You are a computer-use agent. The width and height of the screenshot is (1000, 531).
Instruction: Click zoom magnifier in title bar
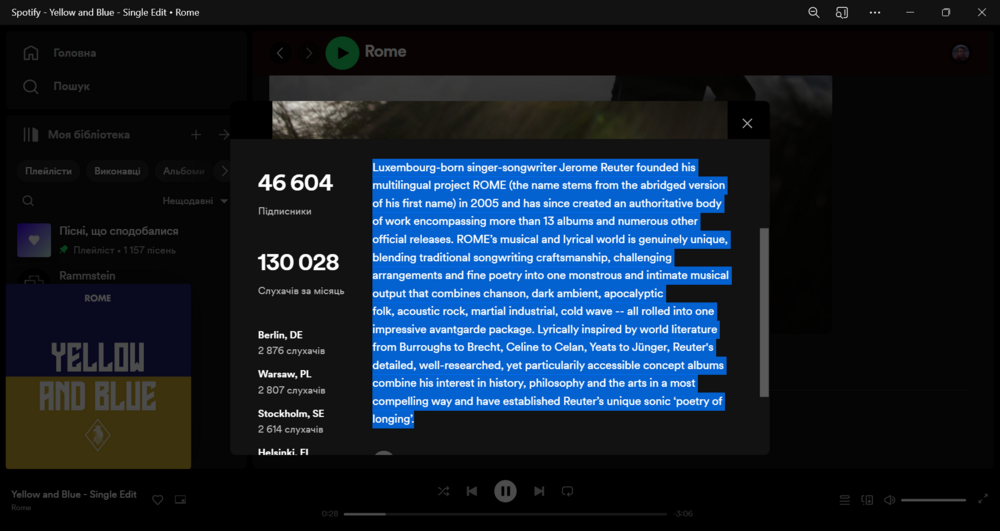[x=814, y=12]
